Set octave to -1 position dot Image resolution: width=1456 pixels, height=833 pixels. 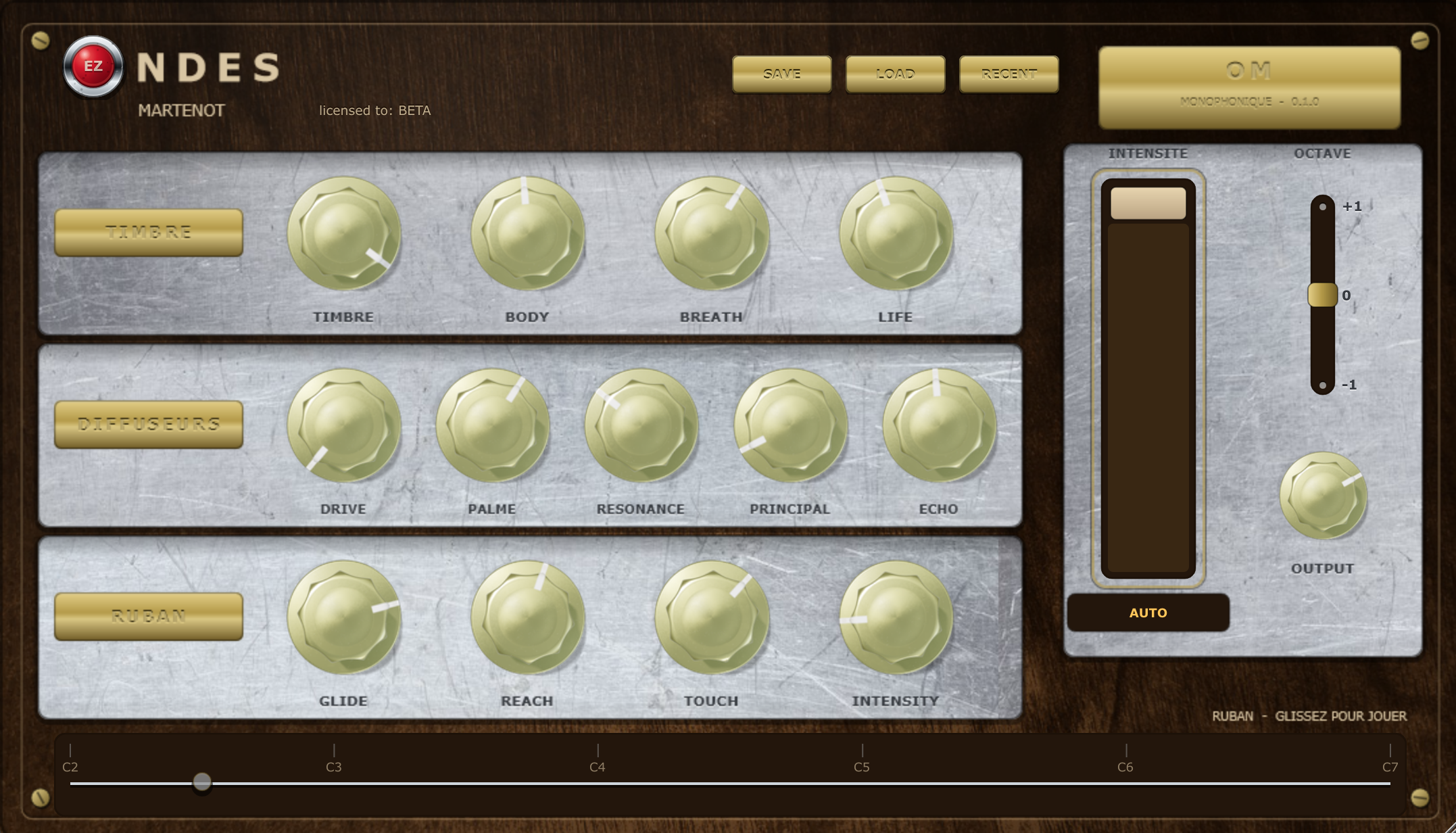pyautogui.click(x=1322, y=385)
